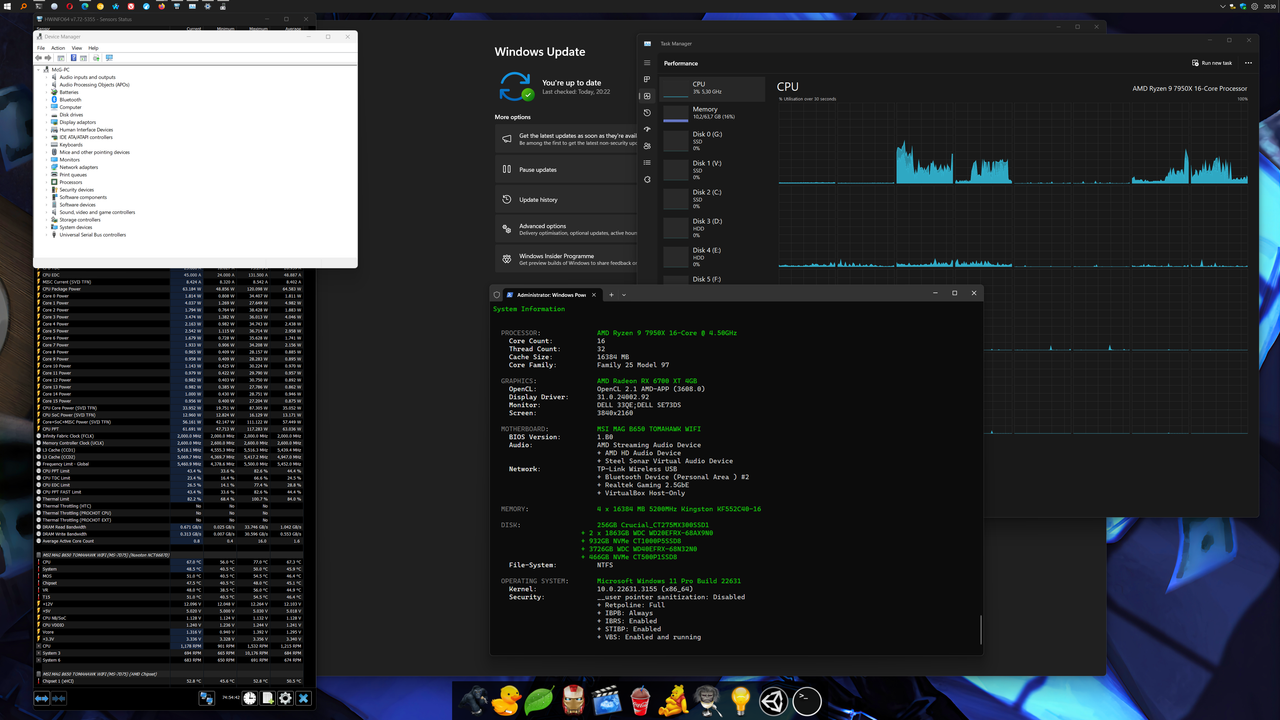
Task: Start logging via HWiNFO log file icon
Action: click(x=268, y=698)
